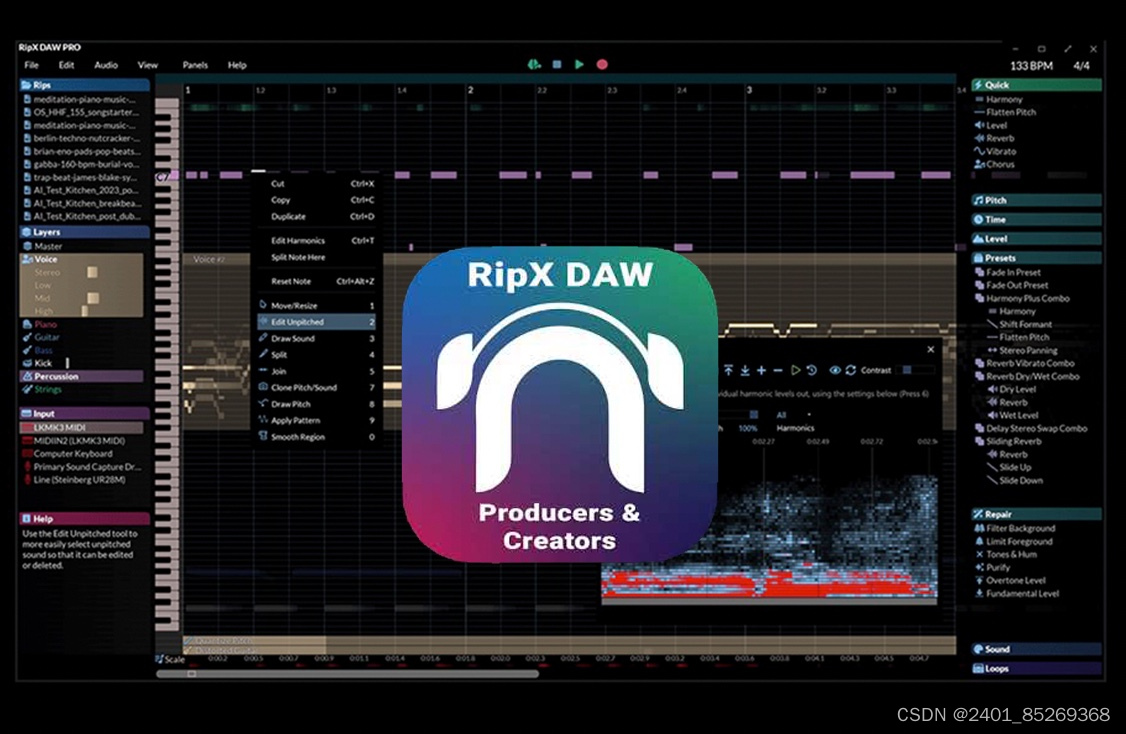Click the Scale icon at the bottom left
The width and height of the screenshot is (1126, 734).
(x=159, y=659)
